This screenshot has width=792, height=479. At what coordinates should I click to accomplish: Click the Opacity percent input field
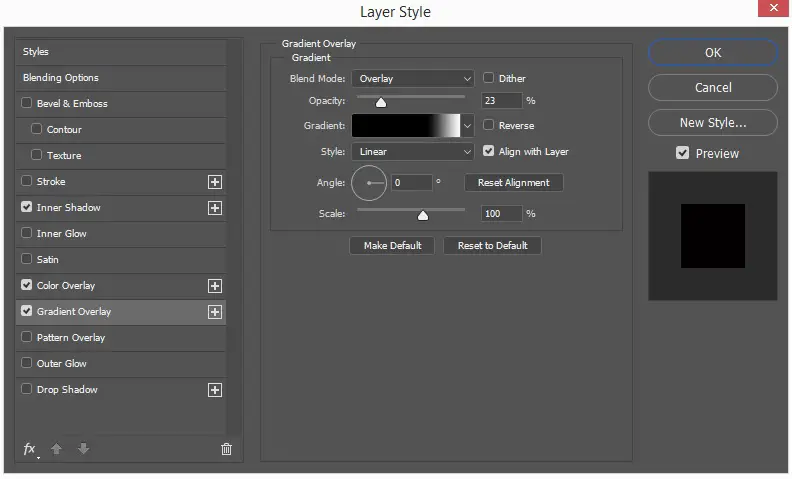click(x=502, y=101)
